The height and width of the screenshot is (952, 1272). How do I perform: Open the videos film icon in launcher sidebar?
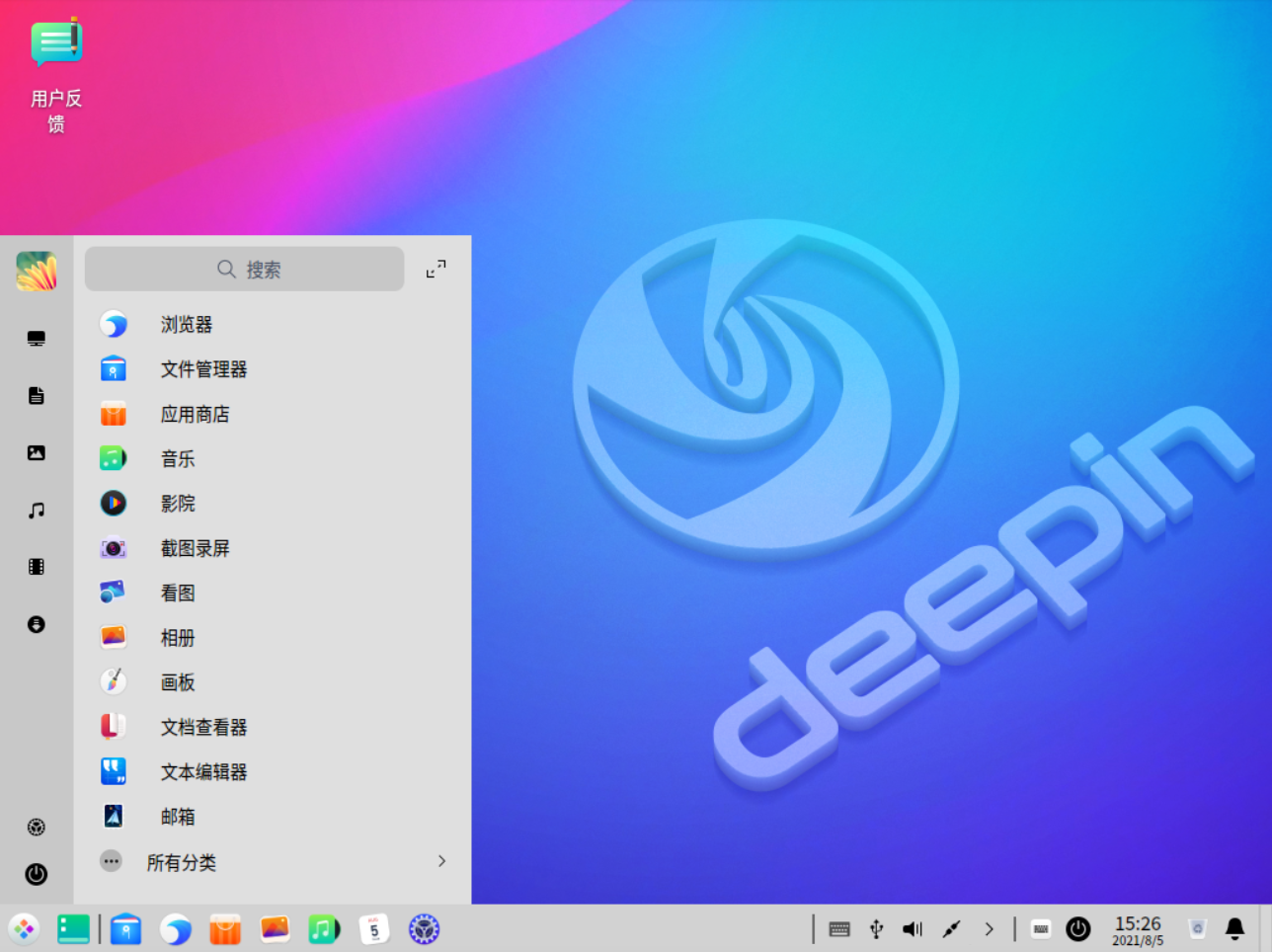37,567
